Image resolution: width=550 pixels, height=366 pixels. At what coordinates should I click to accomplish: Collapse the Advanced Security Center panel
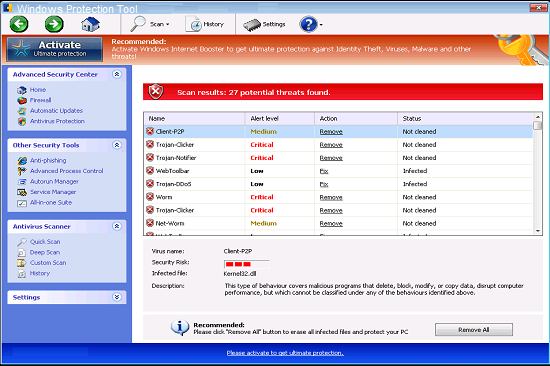[117, 74]
